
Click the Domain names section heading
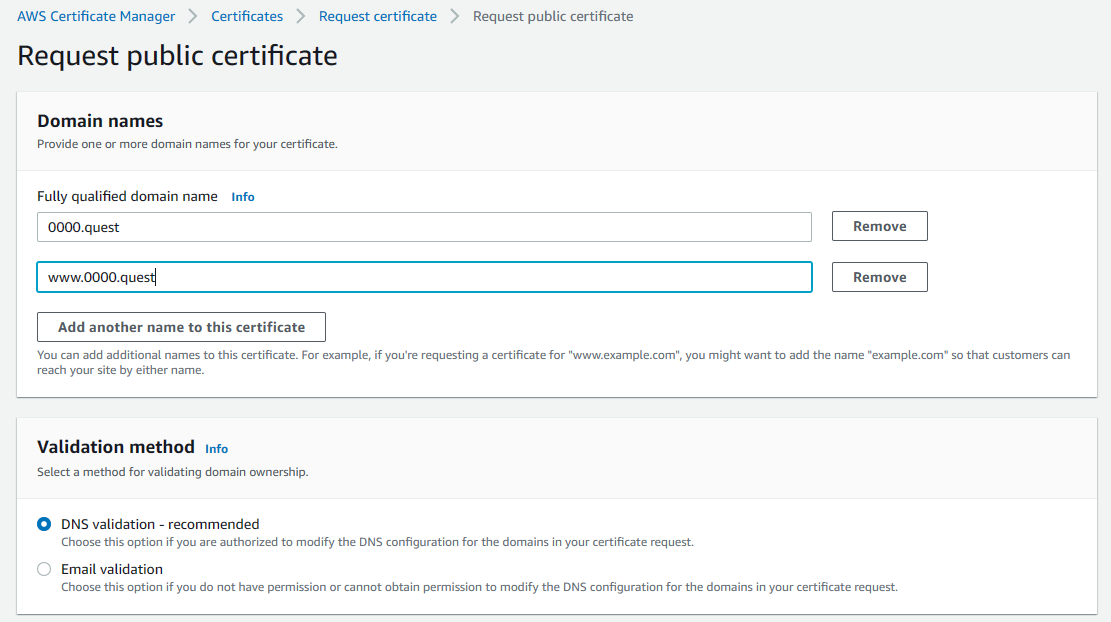click(99, 120)
